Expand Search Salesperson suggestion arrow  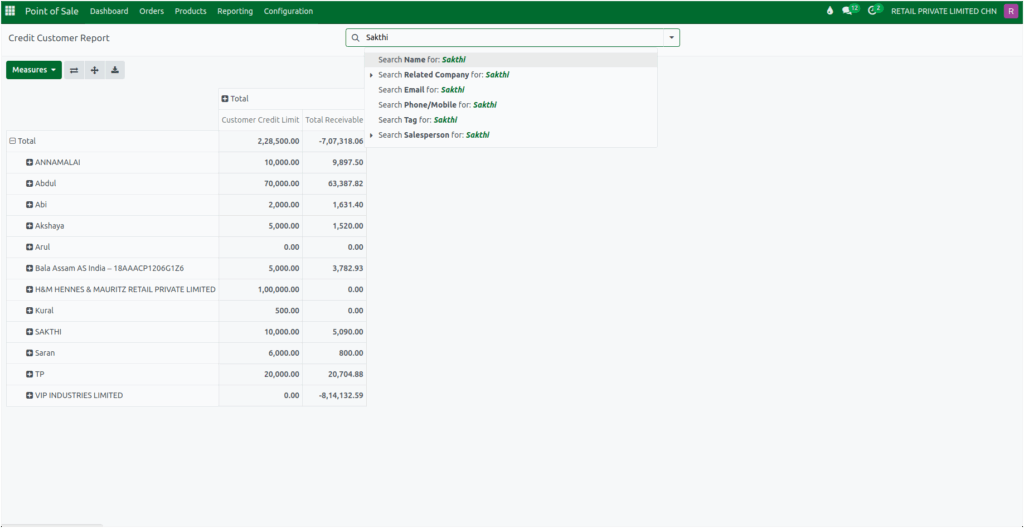372,135
